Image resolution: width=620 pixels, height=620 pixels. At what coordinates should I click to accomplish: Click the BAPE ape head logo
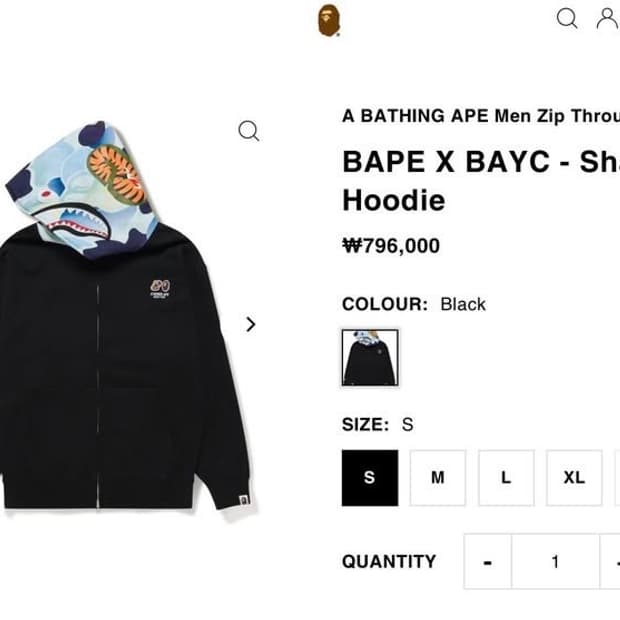[329, 21]
